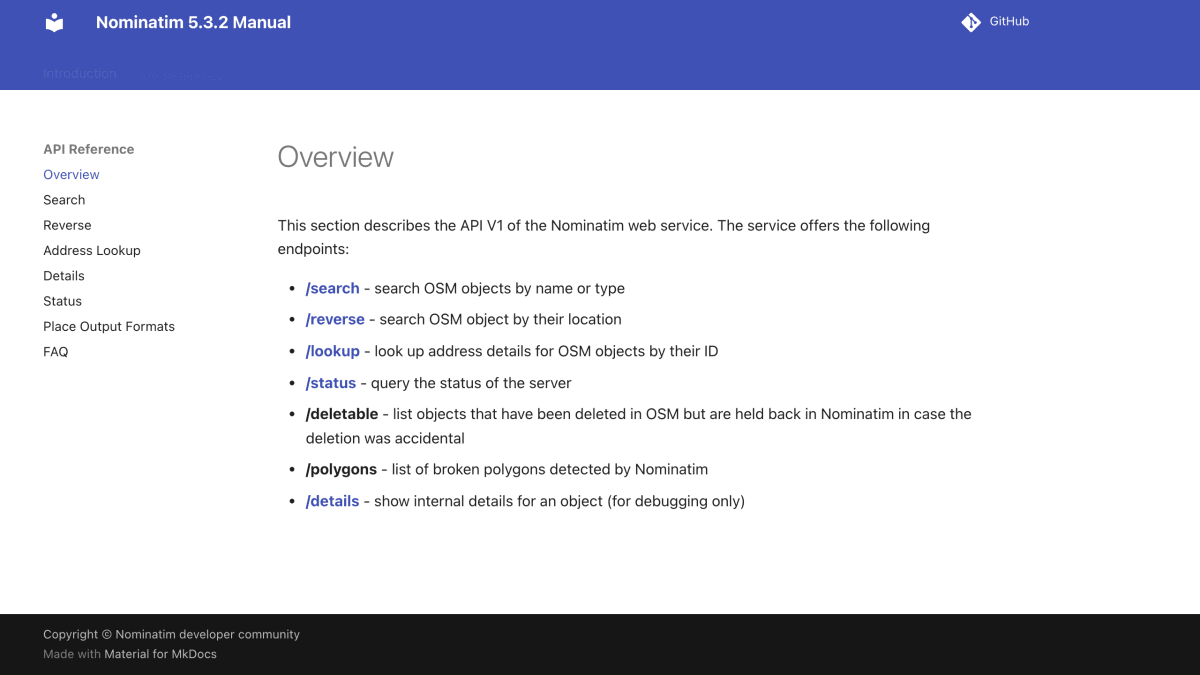The width and height of the screenshot is (1200, 675).
Task: Open the Material for MkDocs footer link
Action: pyautogui.click(x=160, y=654)
